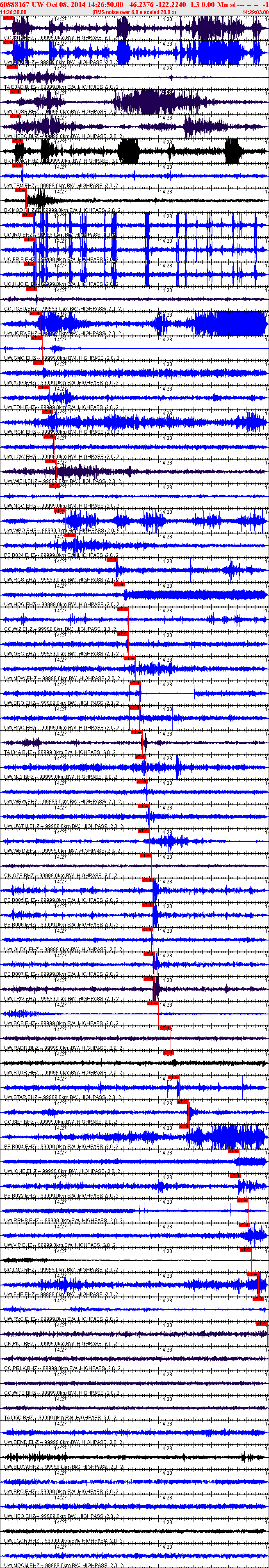Screen dimensions: 269x1568
Task: Select the NC LMC HHZ station label
Action: (x=61, y=1270)
